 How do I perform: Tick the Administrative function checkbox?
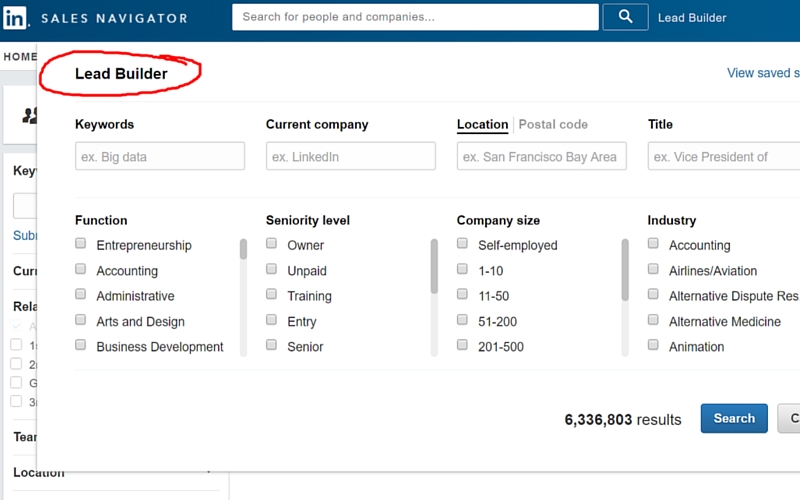[x=81, y=294]
